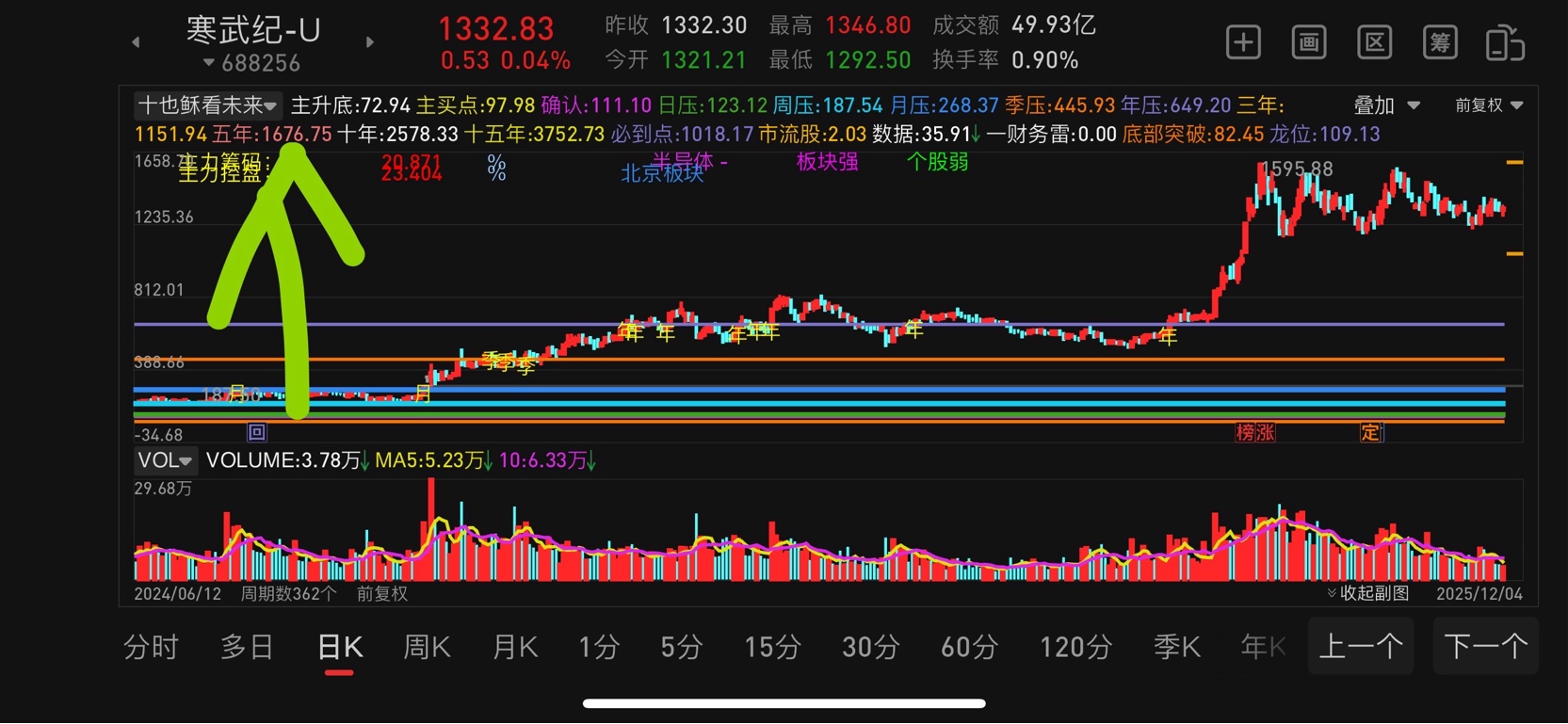Tap the 底部突破:82.45 indicator value
Image resolution: width=1568 pixels, height=724 pixels.
pos(1192,135)
